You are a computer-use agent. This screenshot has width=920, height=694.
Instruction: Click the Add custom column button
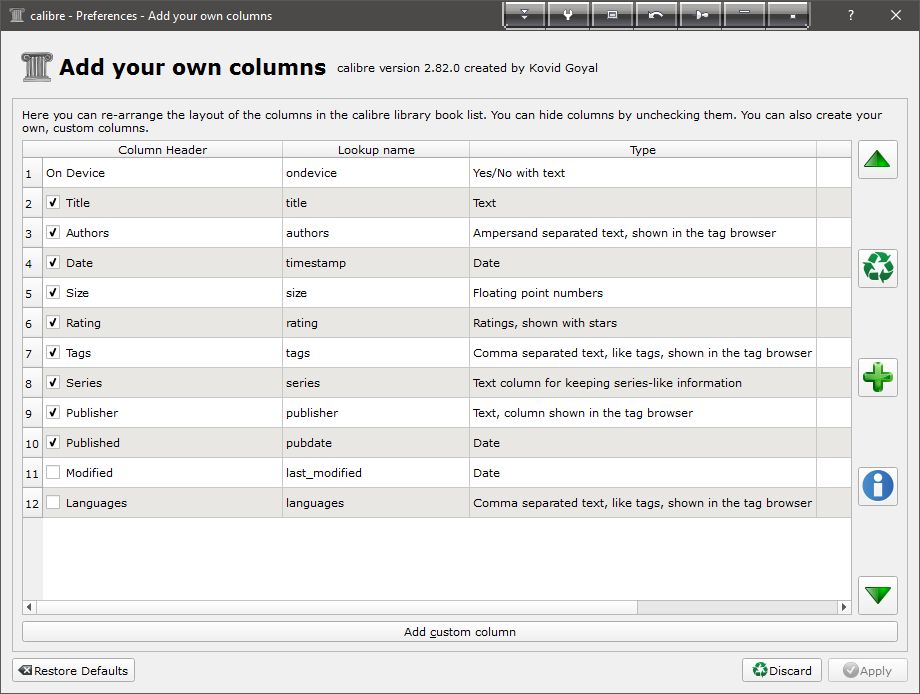[459, 632]
